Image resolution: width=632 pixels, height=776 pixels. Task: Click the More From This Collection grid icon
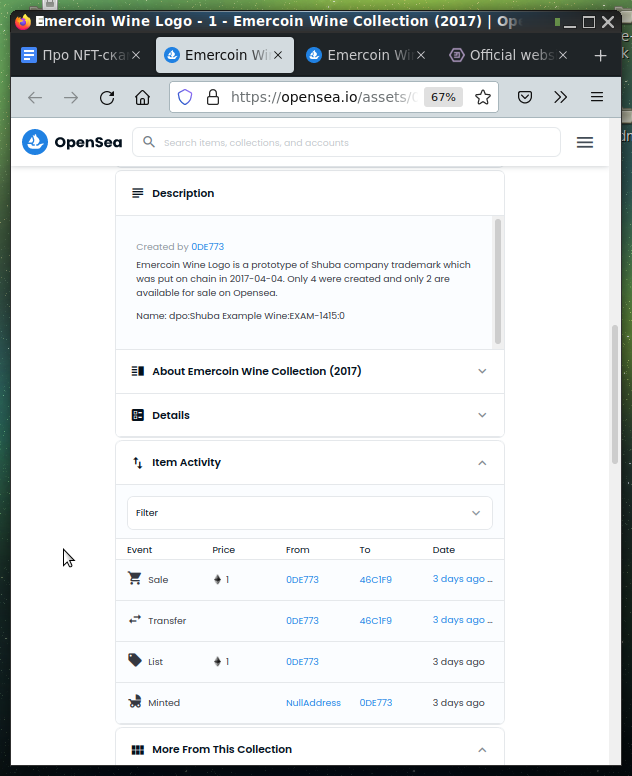(138, 750)
